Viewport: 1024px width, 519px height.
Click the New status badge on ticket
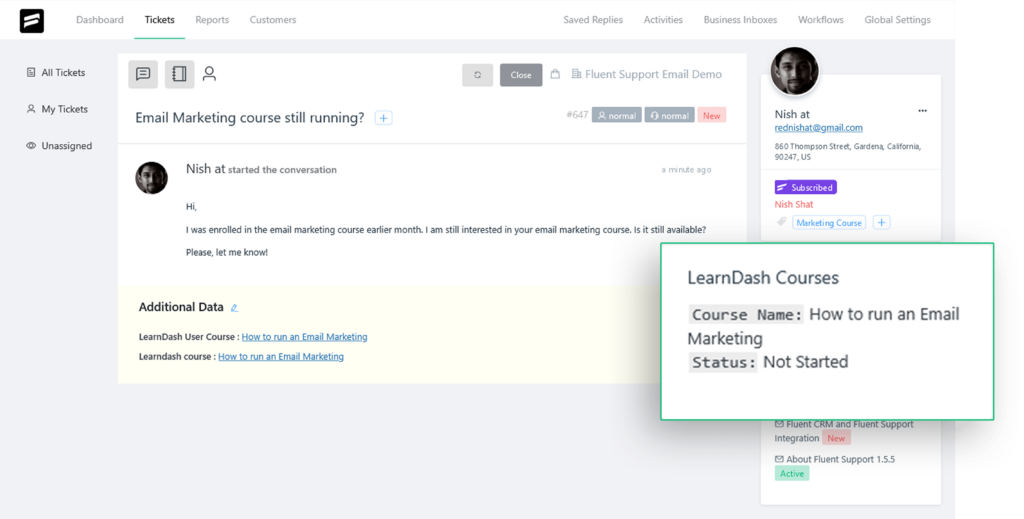pyautogui.click(x=711, y=115)
